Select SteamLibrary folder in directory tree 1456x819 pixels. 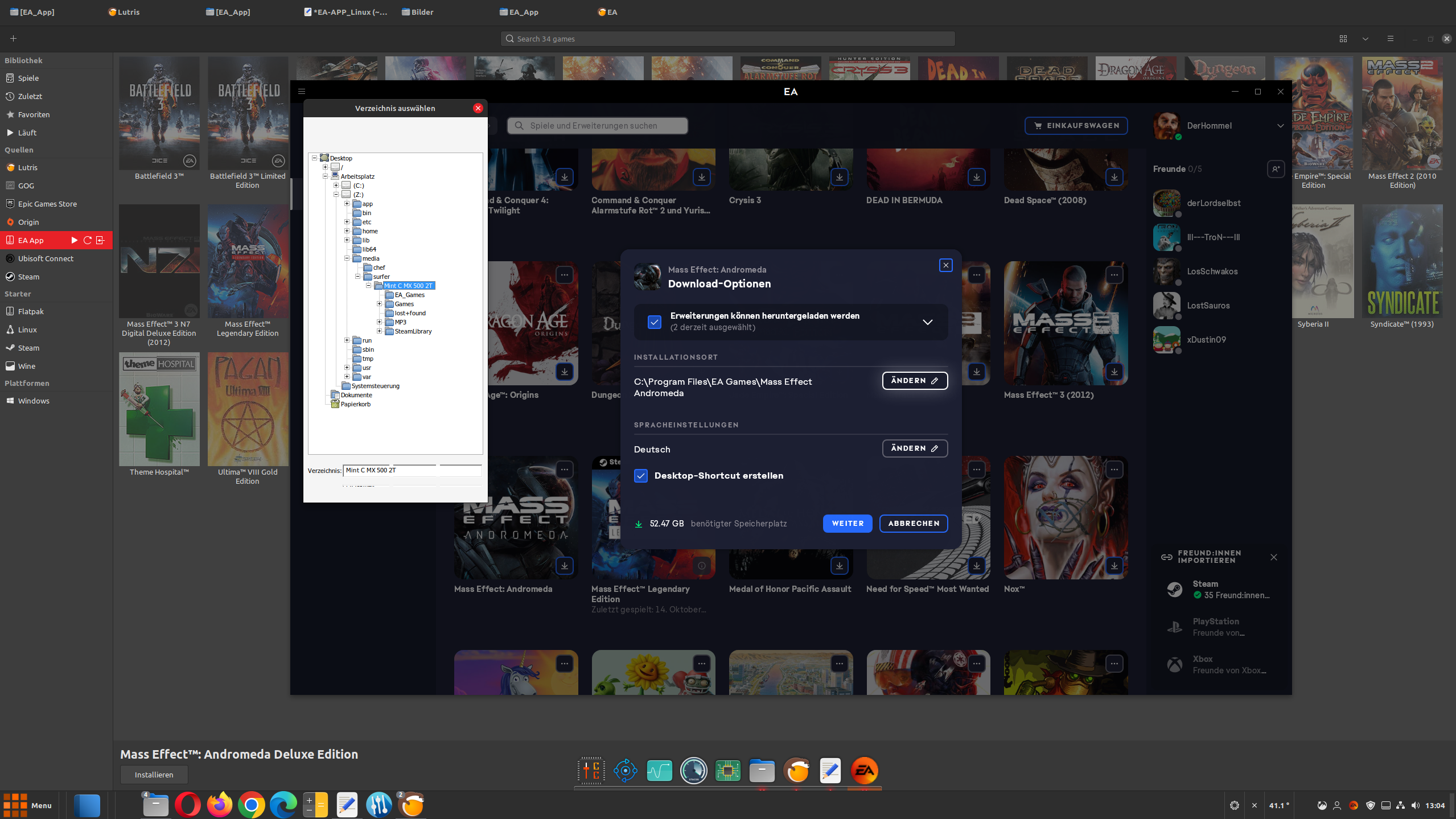(413, 331)
